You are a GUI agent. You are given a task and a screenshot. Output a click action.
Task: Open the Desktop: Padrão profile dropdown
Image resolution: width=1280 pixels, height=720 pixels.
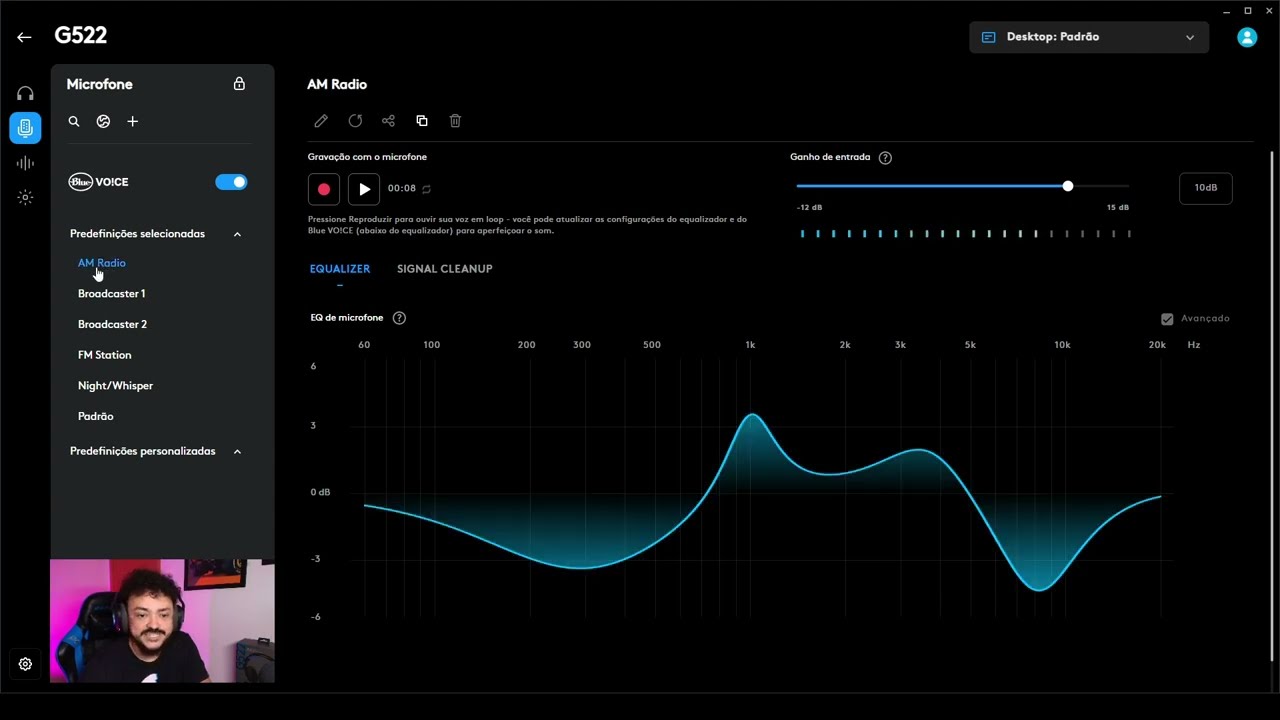pos(1089,37)
